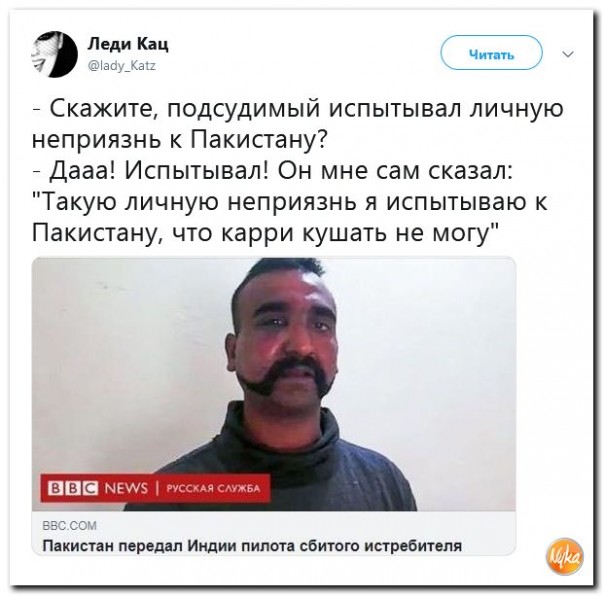Expand the tweet options chevron
This screenshot has width=604, height=596.
pos(568,54)
